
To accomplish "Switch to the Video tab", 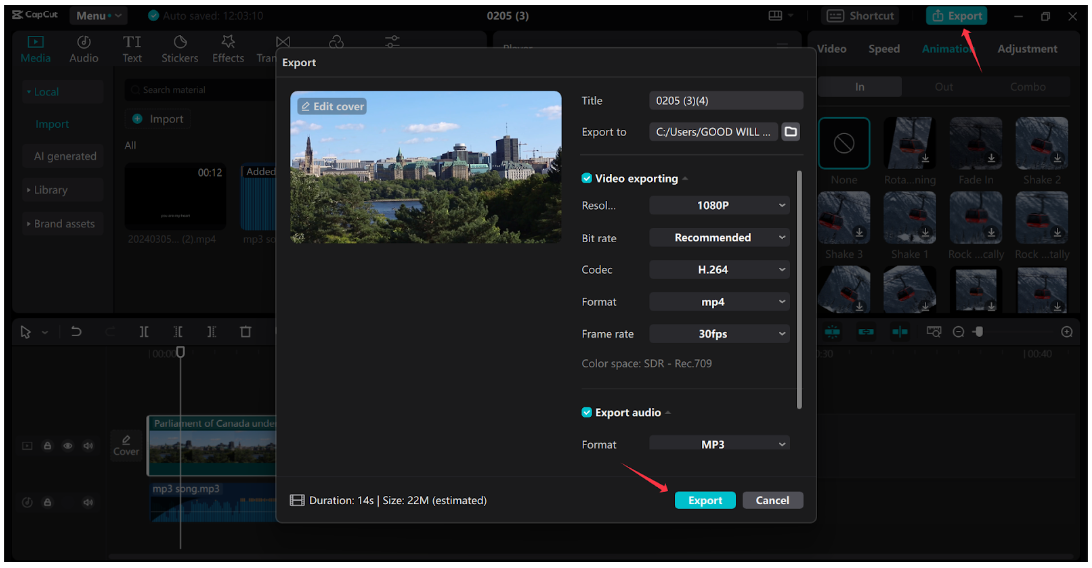I will 832,49.
